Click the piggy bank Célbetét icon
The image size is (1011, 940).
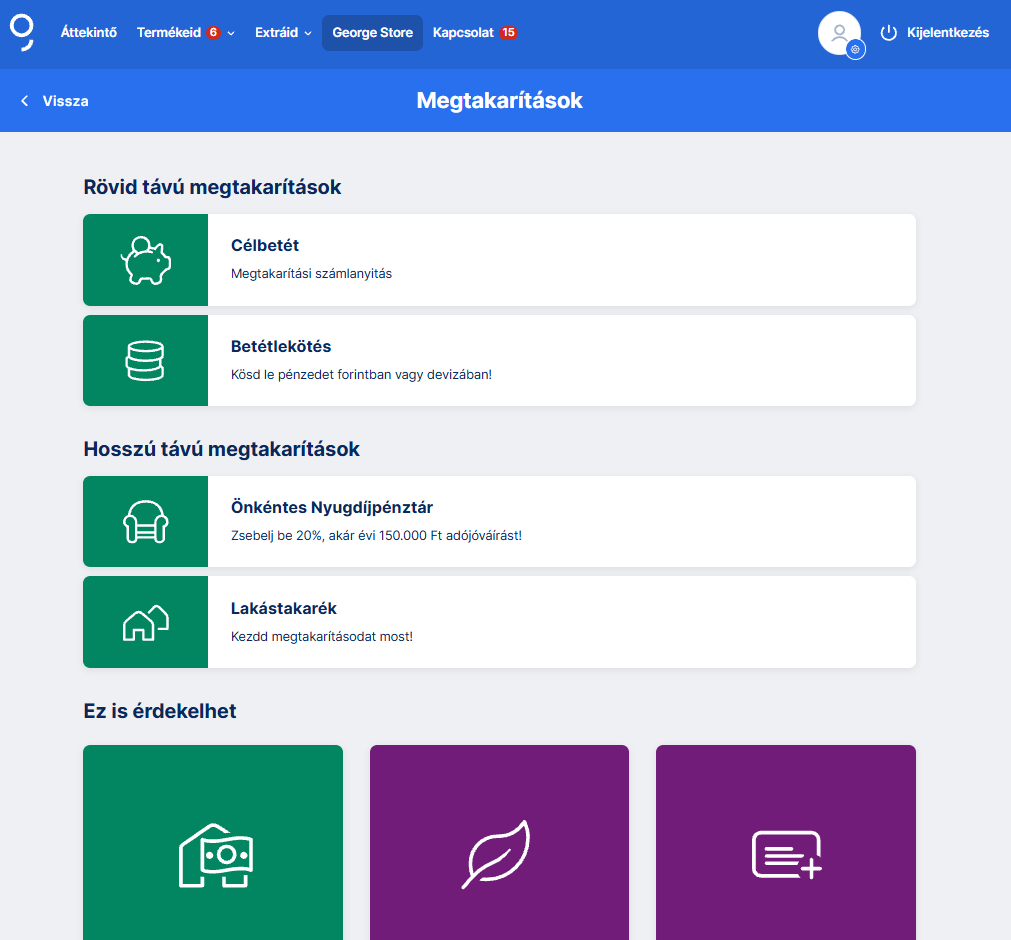(x=146, y=260)
